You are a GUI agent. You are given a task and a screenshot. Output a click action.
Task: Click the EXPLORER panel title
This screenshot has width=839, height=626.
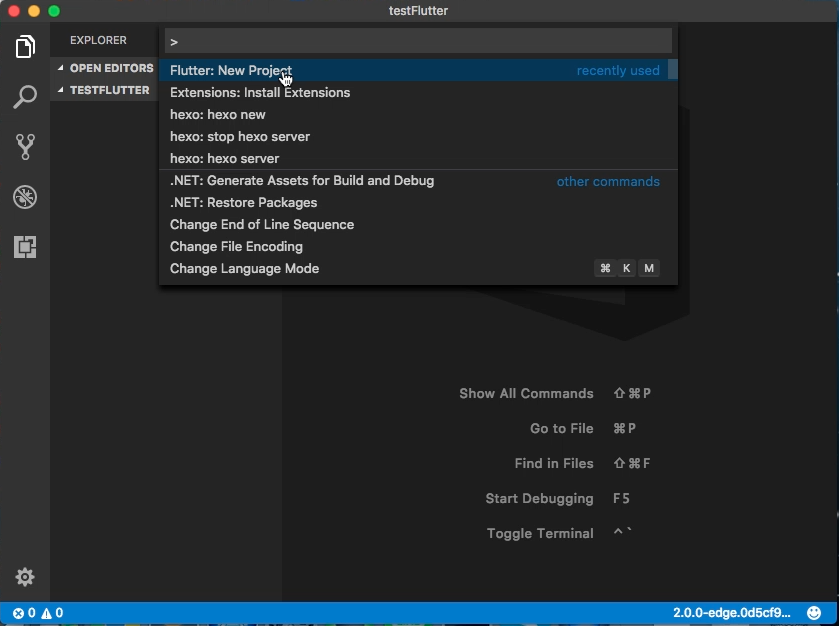coord(98,40)
